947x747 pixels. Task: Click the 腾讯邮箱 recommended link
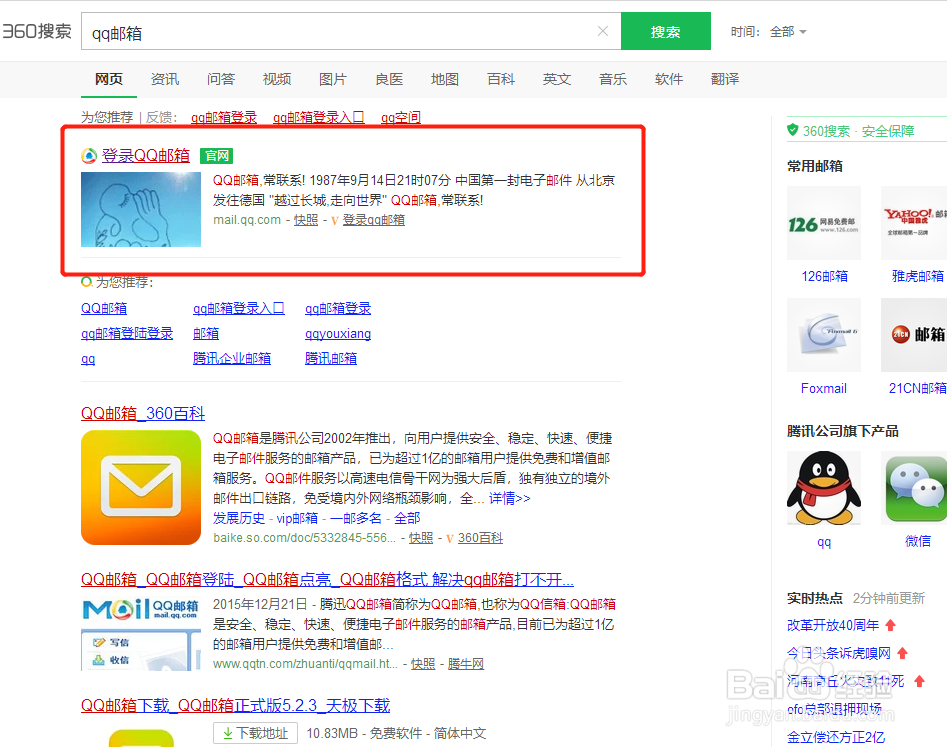click(331, 358)
